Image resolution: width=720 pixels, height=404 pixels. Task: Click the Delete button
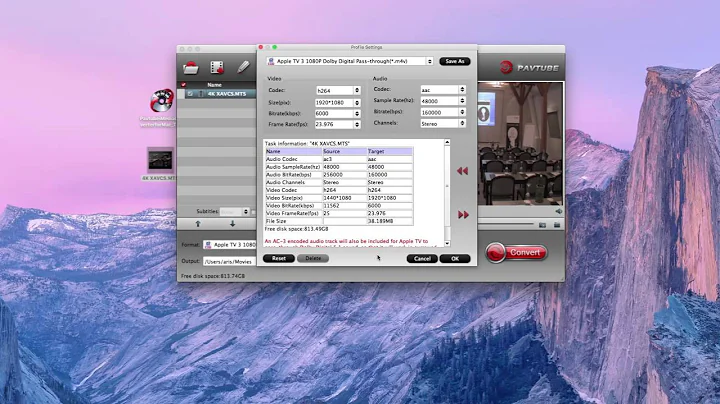coord(313,258)
